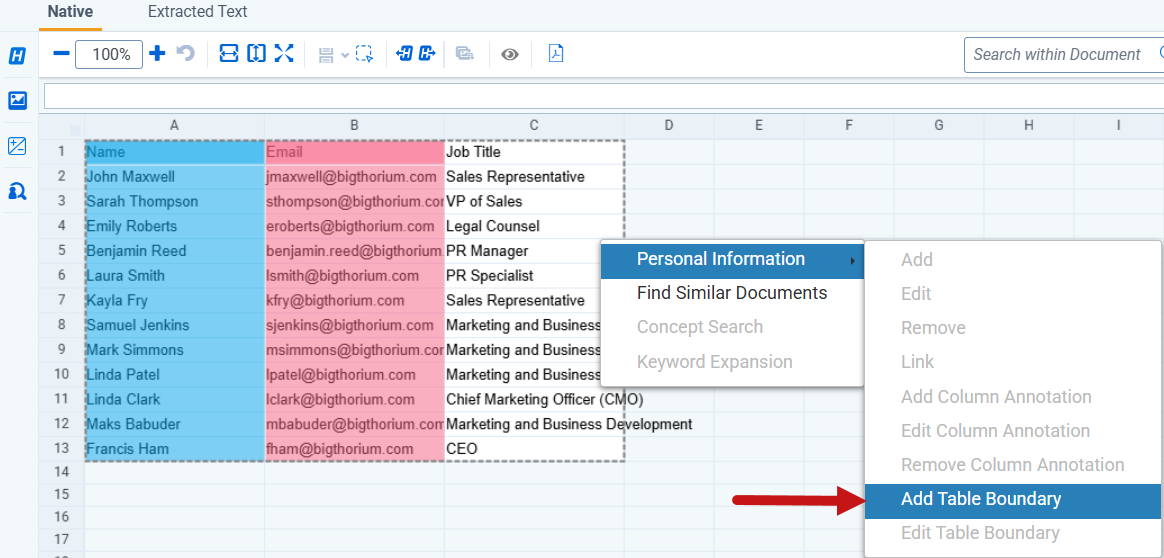
Task: Select column D header
Action: (669, 126)
